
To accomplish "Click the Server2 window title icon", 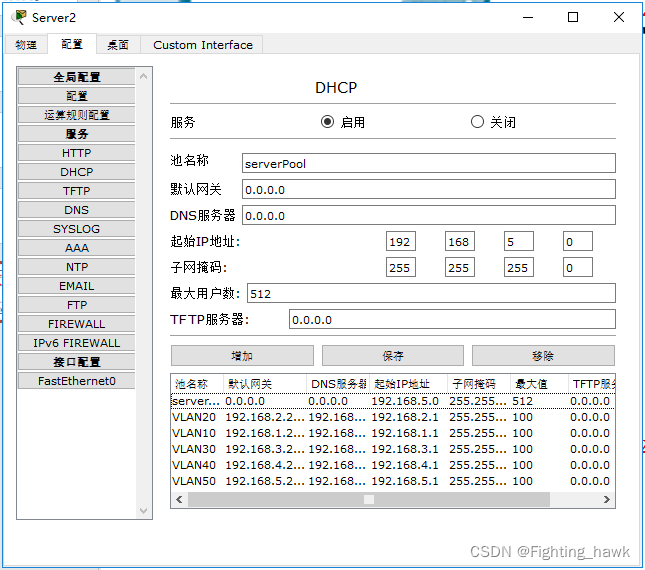I will (18, 17).
